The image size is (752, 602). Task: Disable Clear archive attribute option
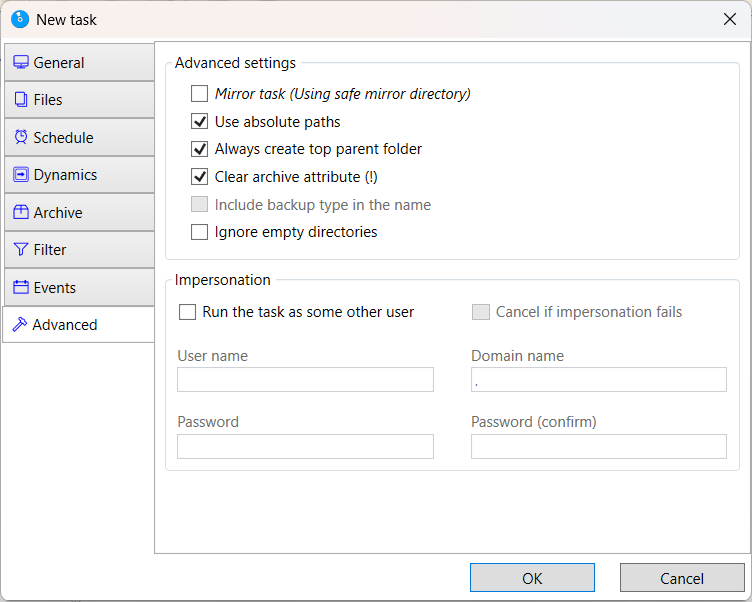tap(199, 177)
